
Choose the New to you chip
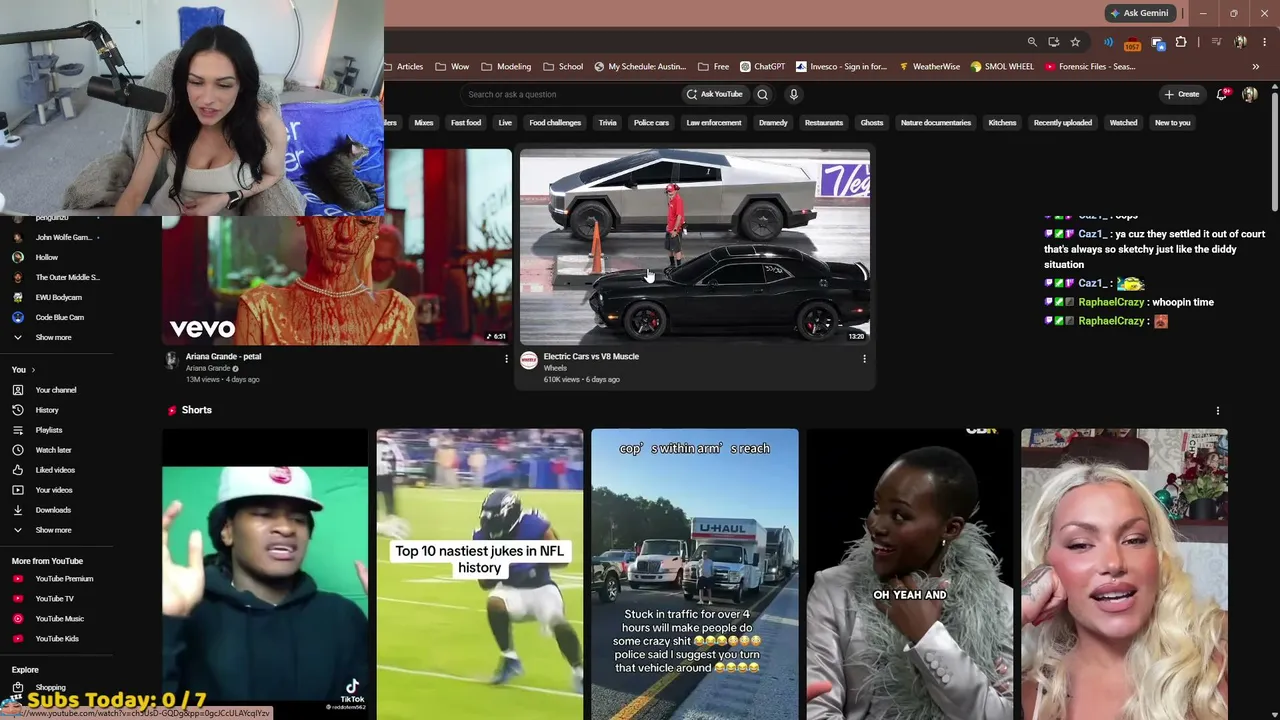point(1173,123)
